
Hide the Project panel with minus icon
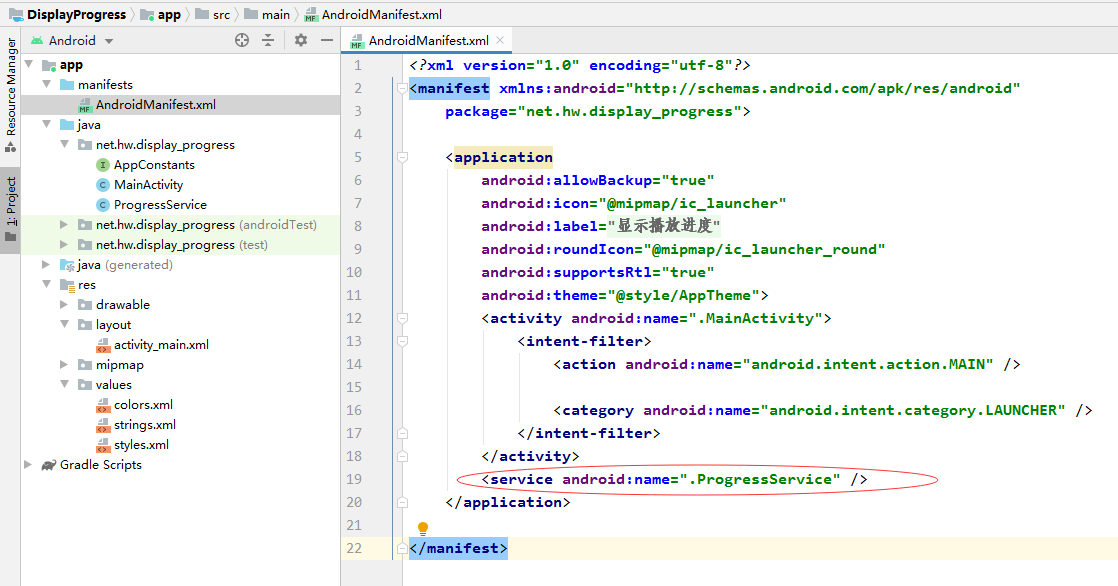coord(327,41)
